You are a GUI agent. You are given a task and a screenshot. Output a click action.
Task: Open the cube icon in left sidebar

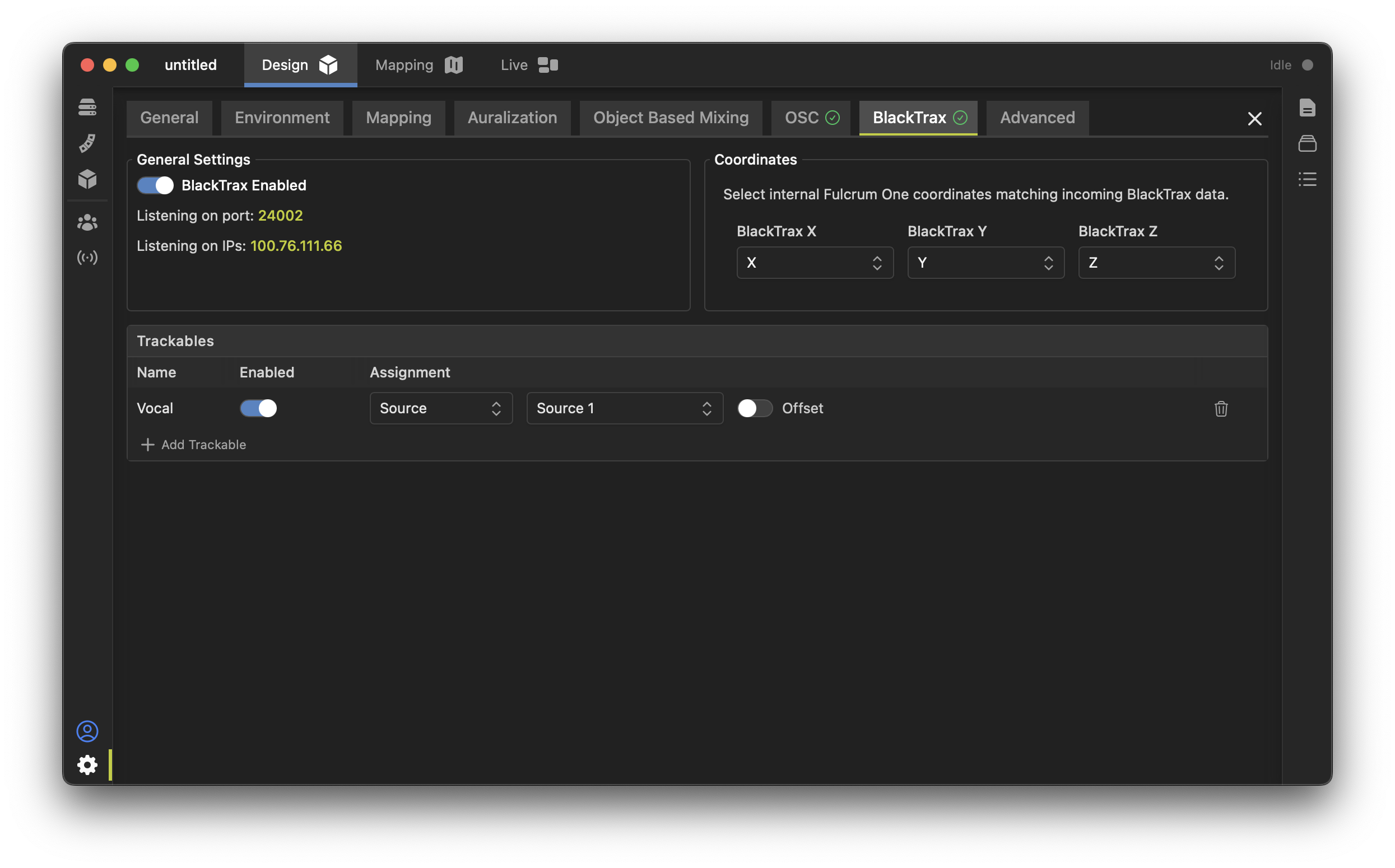tap(87, 179)
